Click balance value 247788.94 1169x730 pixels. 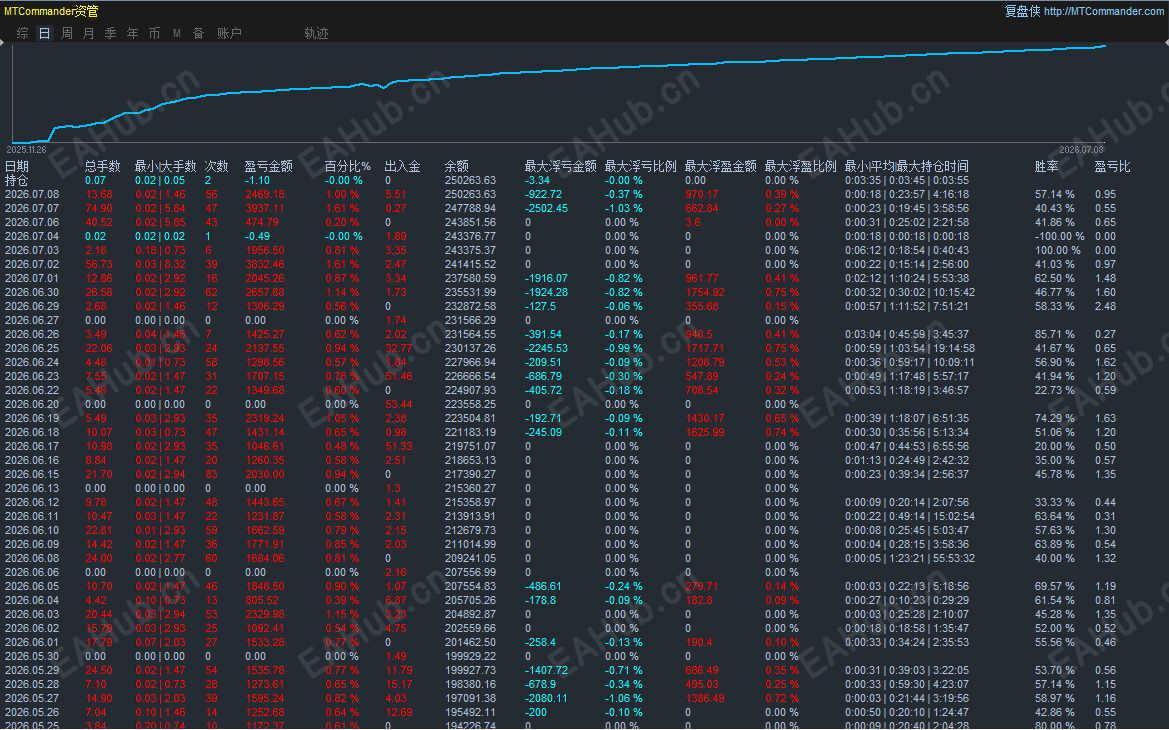(470, 209)
